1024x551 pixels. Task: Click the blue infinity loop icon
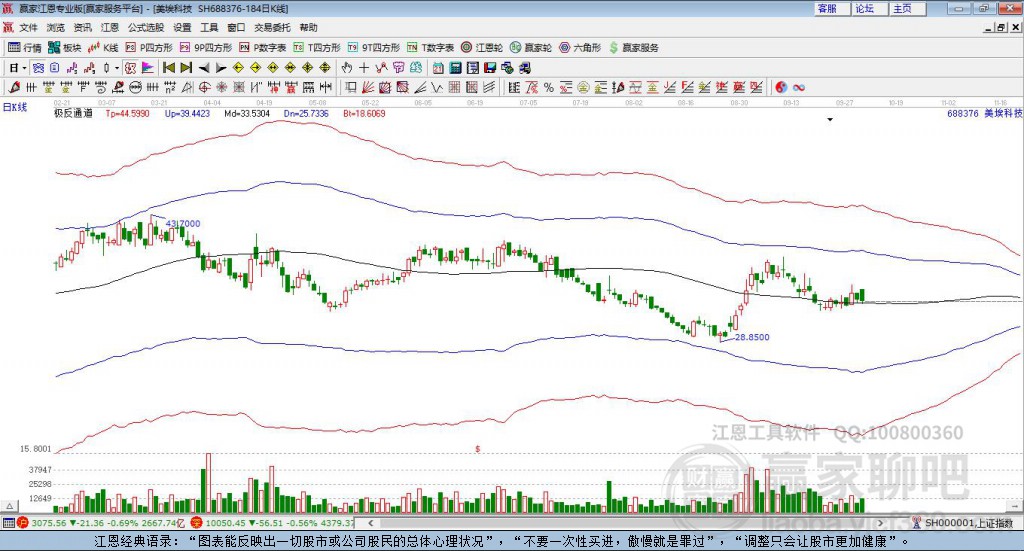pos(798,87)
